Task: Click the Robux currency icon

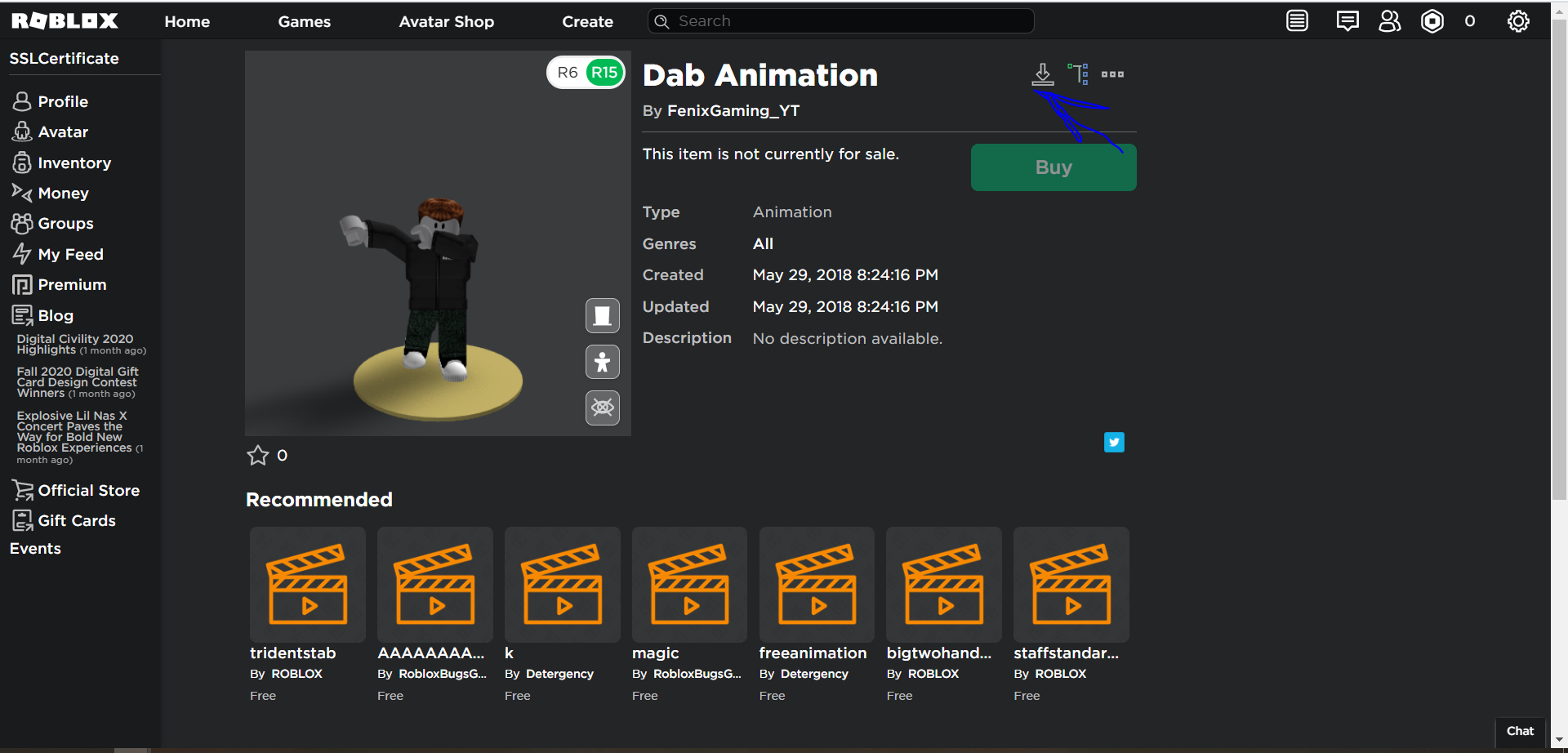Action: coord(1432,21)
